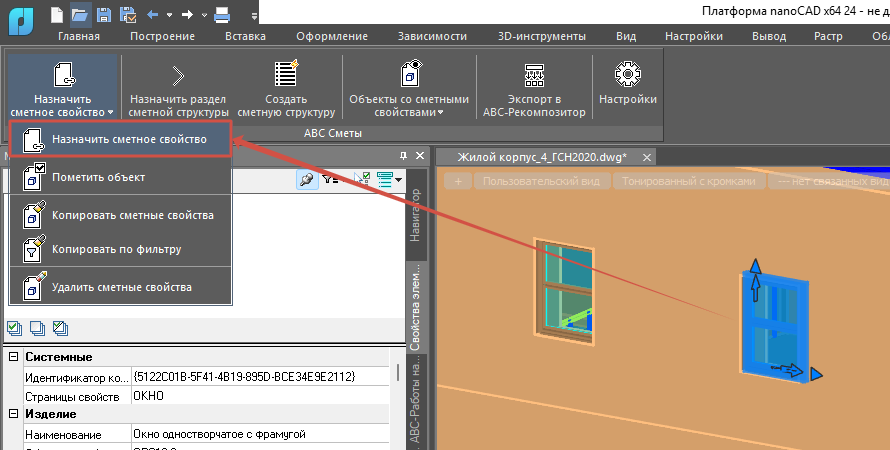The height and width of the screenshot is (450, 890).
Task: Open the Настройки ribbon tab
Action: point(694,36)
